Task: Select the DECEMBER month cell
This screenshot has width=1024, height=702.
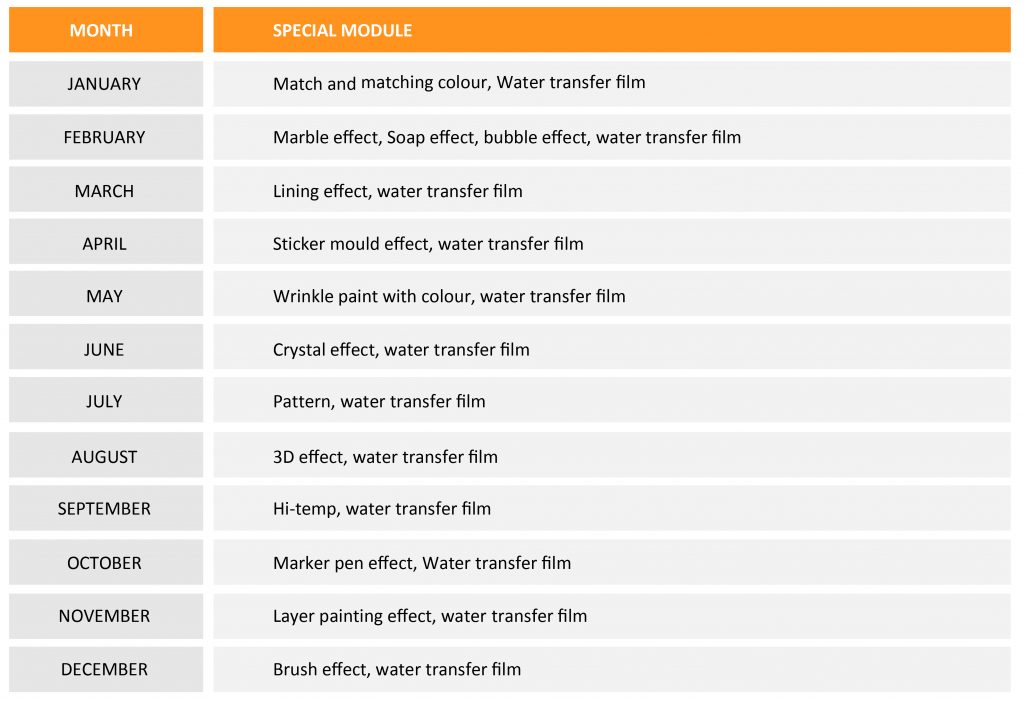Action: click(106, 669)
